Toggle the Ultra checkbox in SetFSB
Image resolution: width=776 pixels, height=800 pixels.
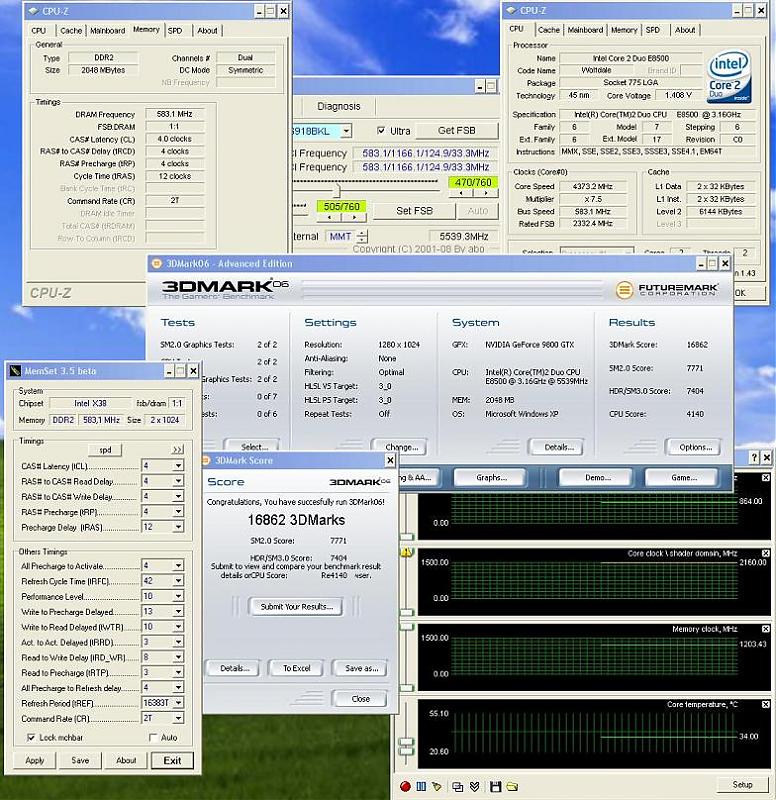click(x=381, y=131)
